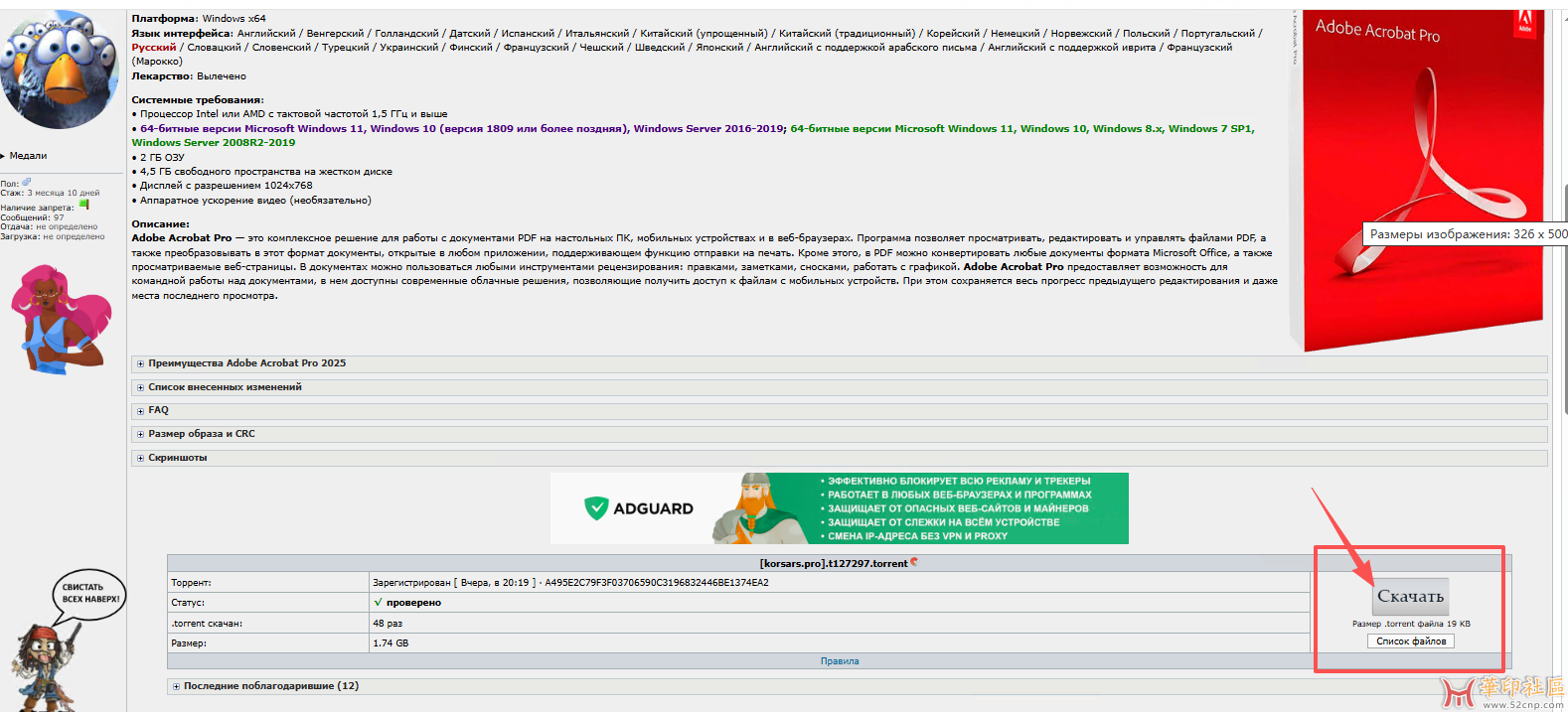Click the magnet icon beside the torrent filename
1568x712 pixels.
[914, 562]
